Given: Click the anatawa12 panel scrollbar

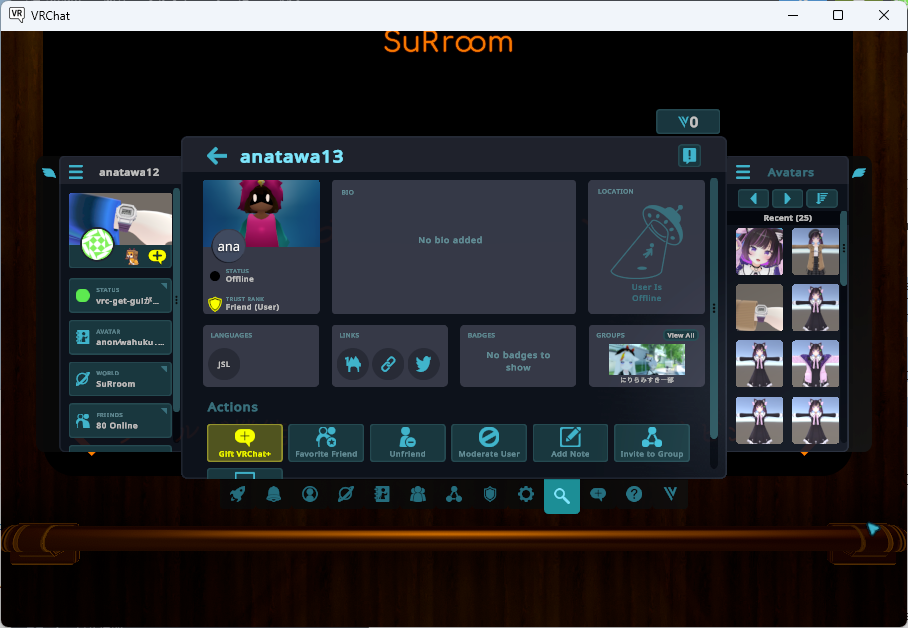Looking at the screenshot, I should pyautogui.click(x=177, y=300).
